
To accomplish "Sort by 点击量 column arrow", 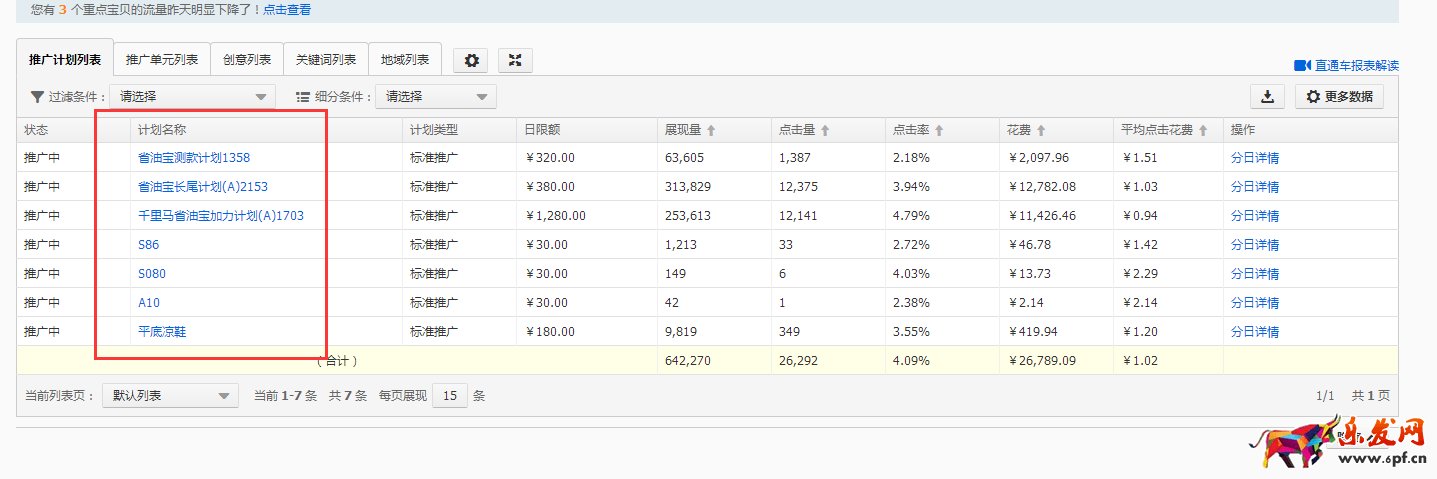I will 825,131.
